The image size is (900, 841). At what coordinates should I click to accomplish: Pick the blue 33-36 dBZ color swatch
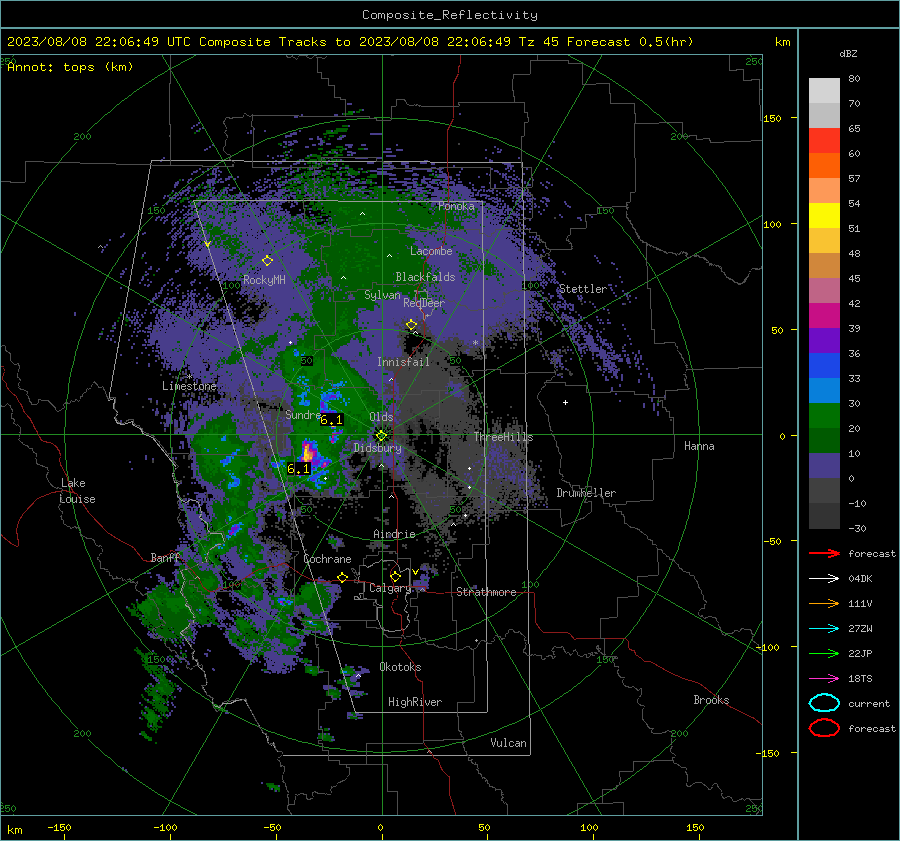(824, 366)
